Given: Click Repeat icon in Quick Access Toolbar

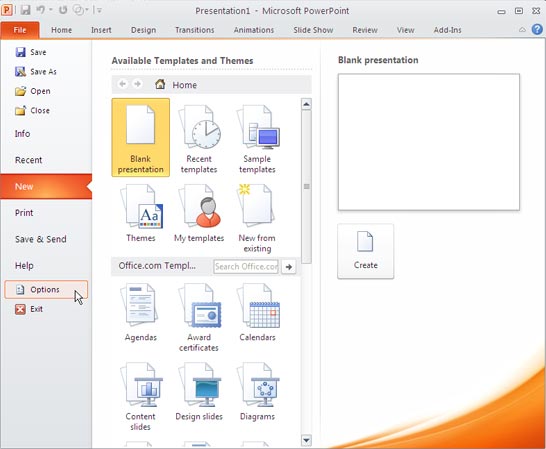Looking at the screenshot, I should 63,10.
